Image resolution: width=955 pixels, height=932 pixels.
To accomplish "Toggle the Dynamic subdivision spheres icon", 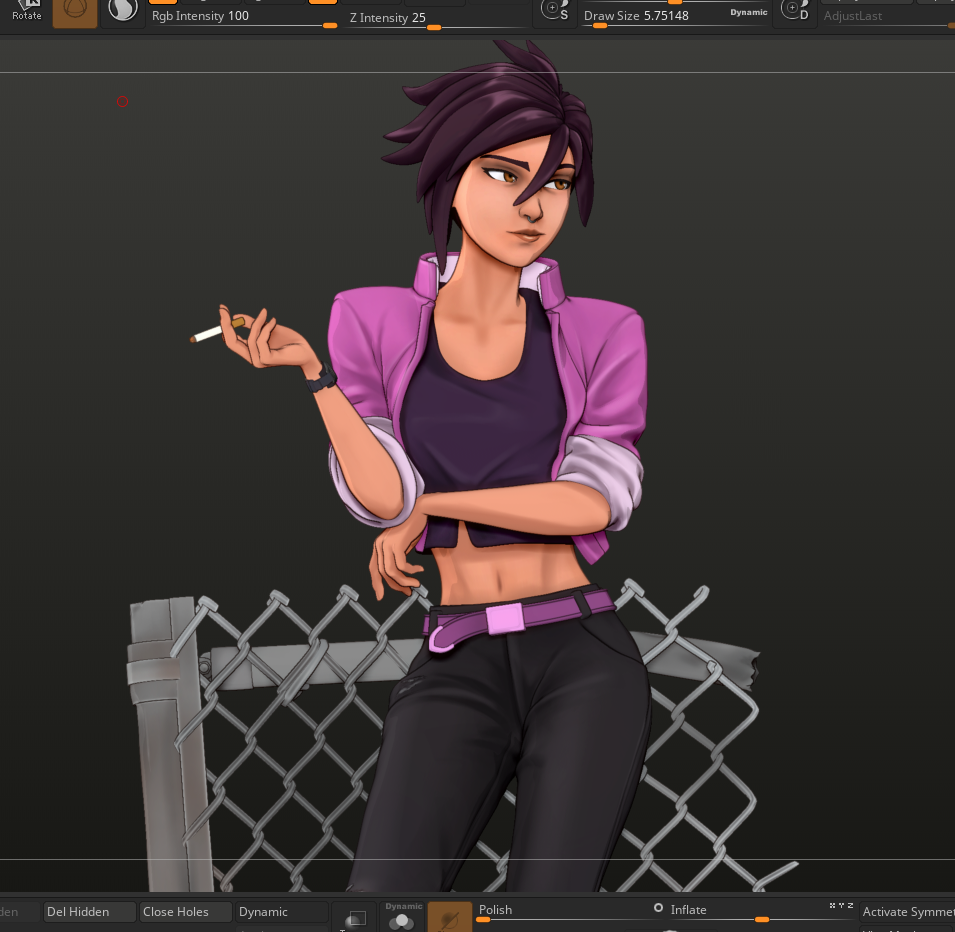I will [403, 917].
